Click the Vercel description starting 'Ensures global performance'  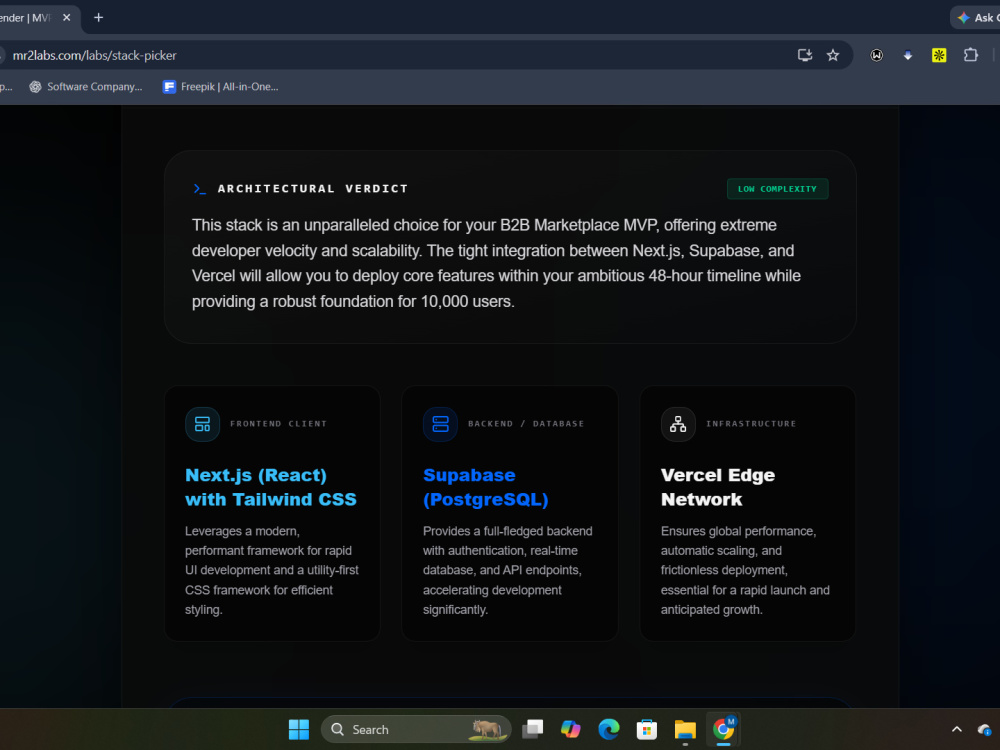(745, 570)
